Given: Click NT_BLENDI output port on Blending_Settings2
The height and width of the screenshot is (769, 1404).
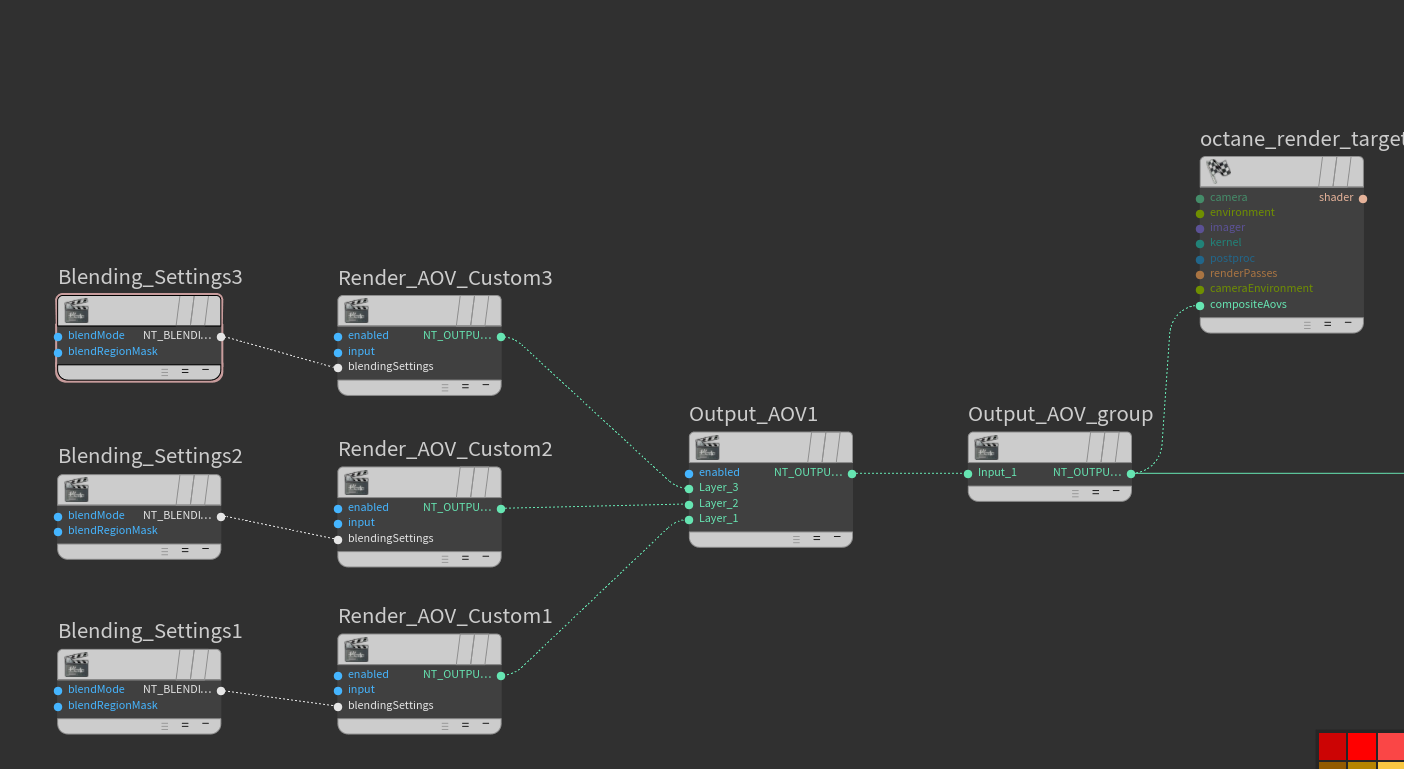Looking at the screenshot, I should pyautogui.click(x=221, y=517).
